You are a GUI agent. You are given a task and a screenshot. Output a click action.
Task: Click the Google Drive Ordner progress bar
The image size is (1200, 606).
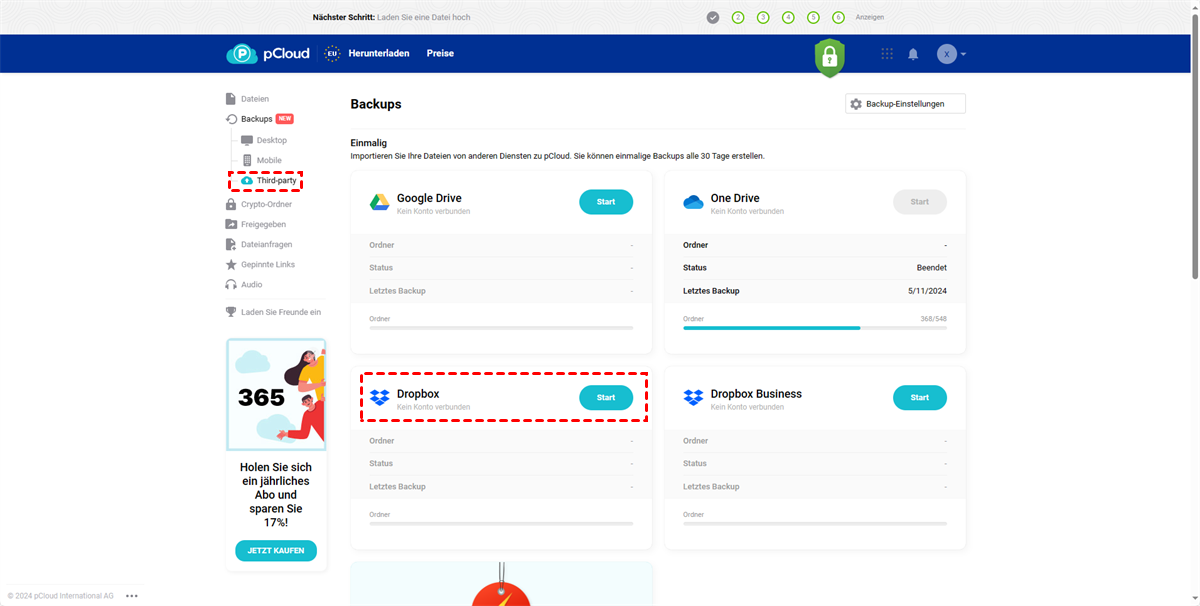(x=501, y=328)
